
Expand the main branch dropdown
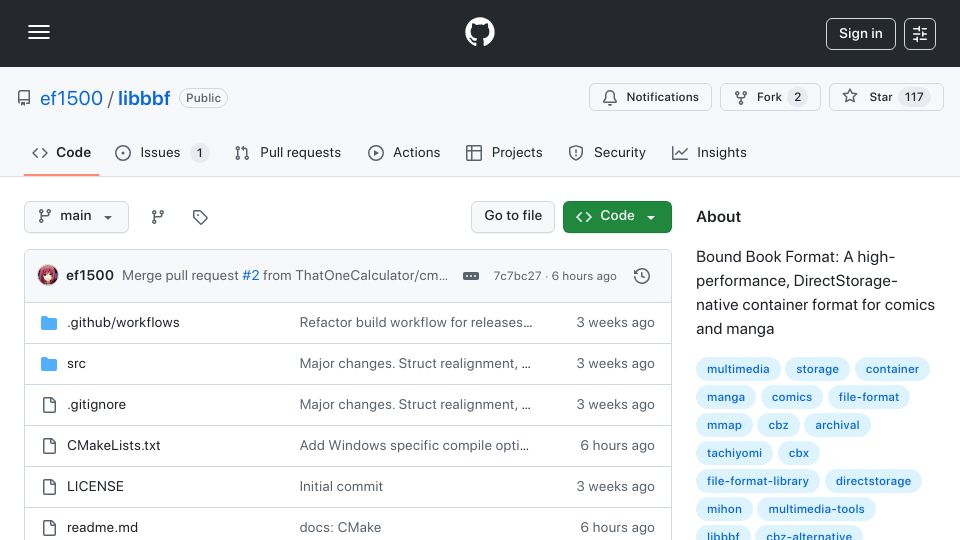(x=77, y=217)
